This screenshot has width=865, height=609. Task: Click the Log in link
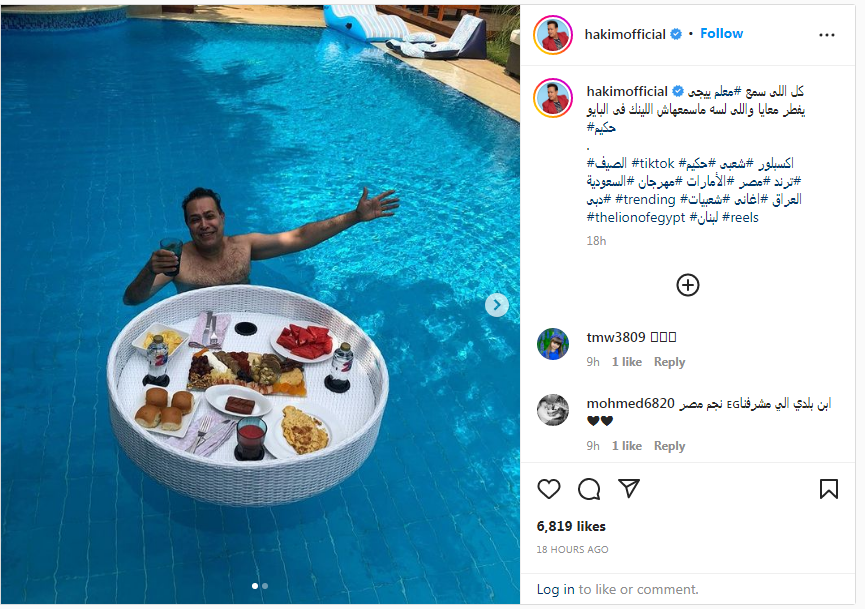(x=556, y=589)
